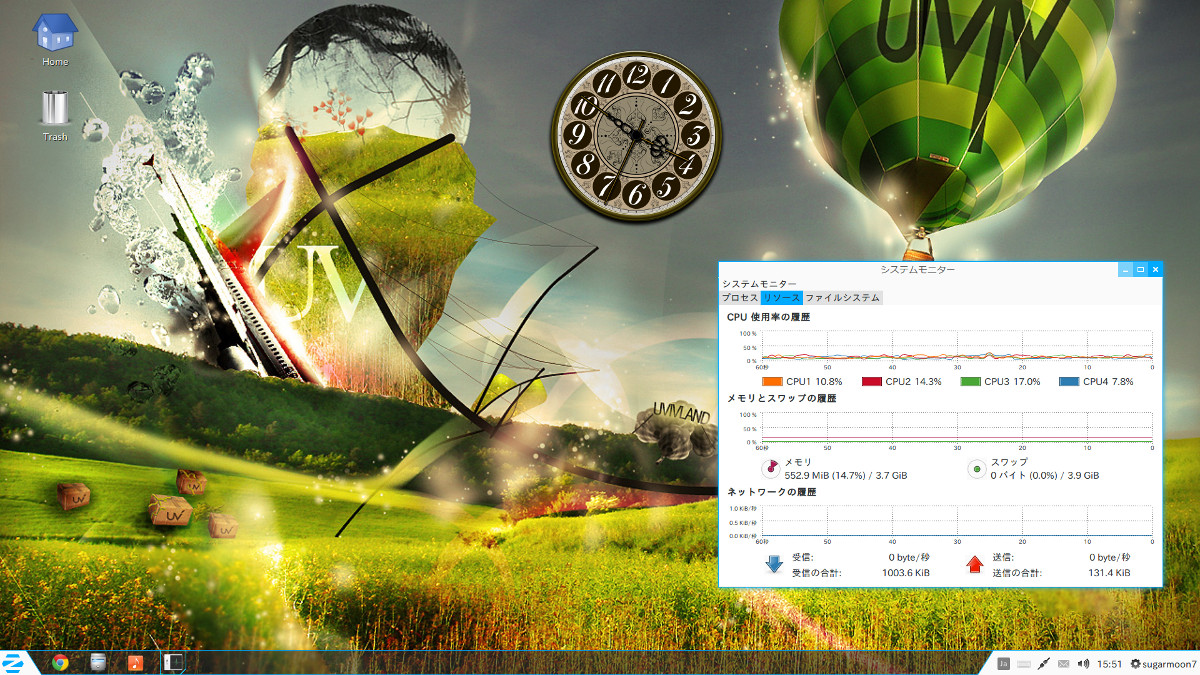Screen dimensions: 1200x675
Task: Click the blue 受信 download arrow
Action: click(774, 565)
